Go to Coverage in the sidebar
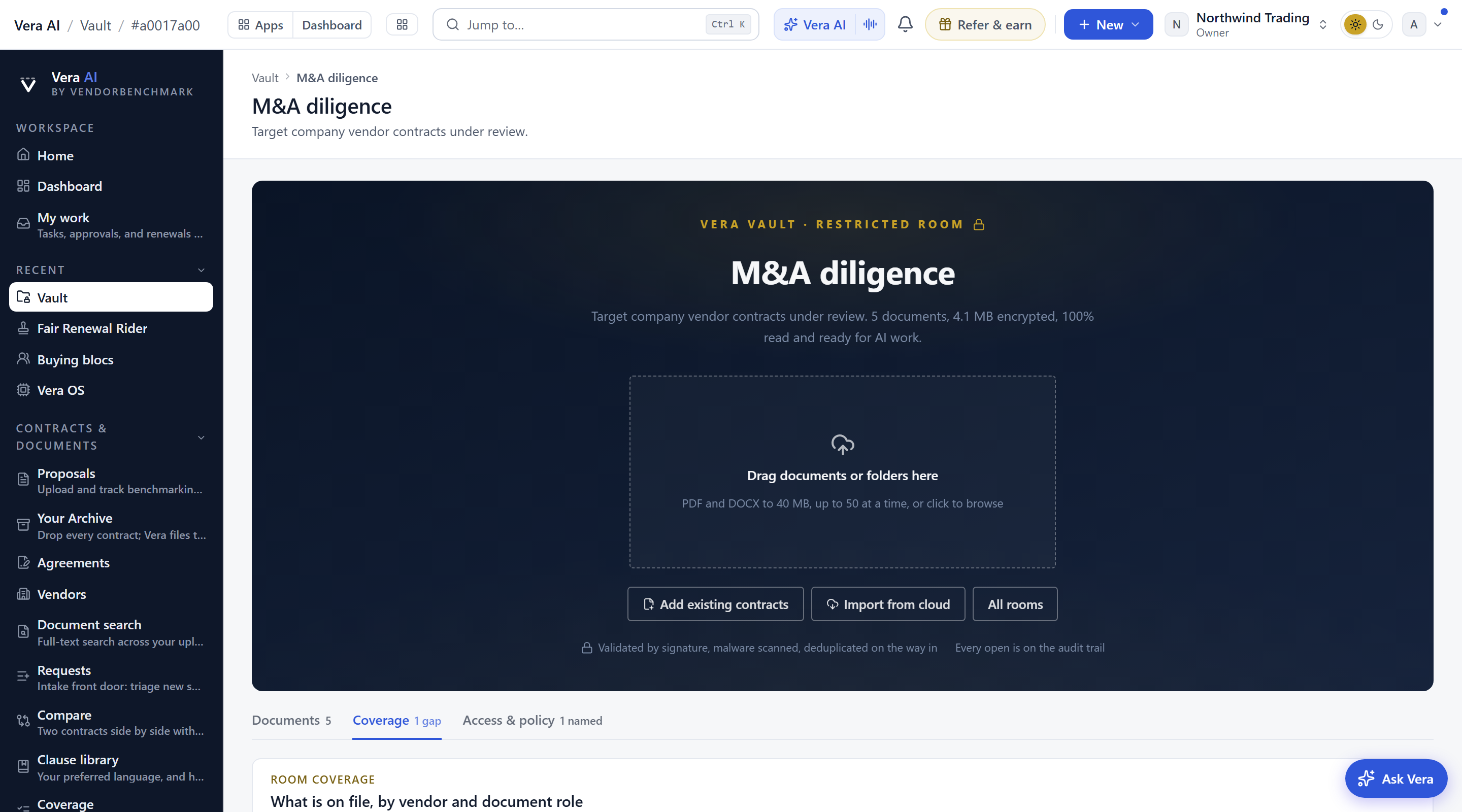Image resolution: width=1462 pixels, height=812 pixels. pos(111,803)
